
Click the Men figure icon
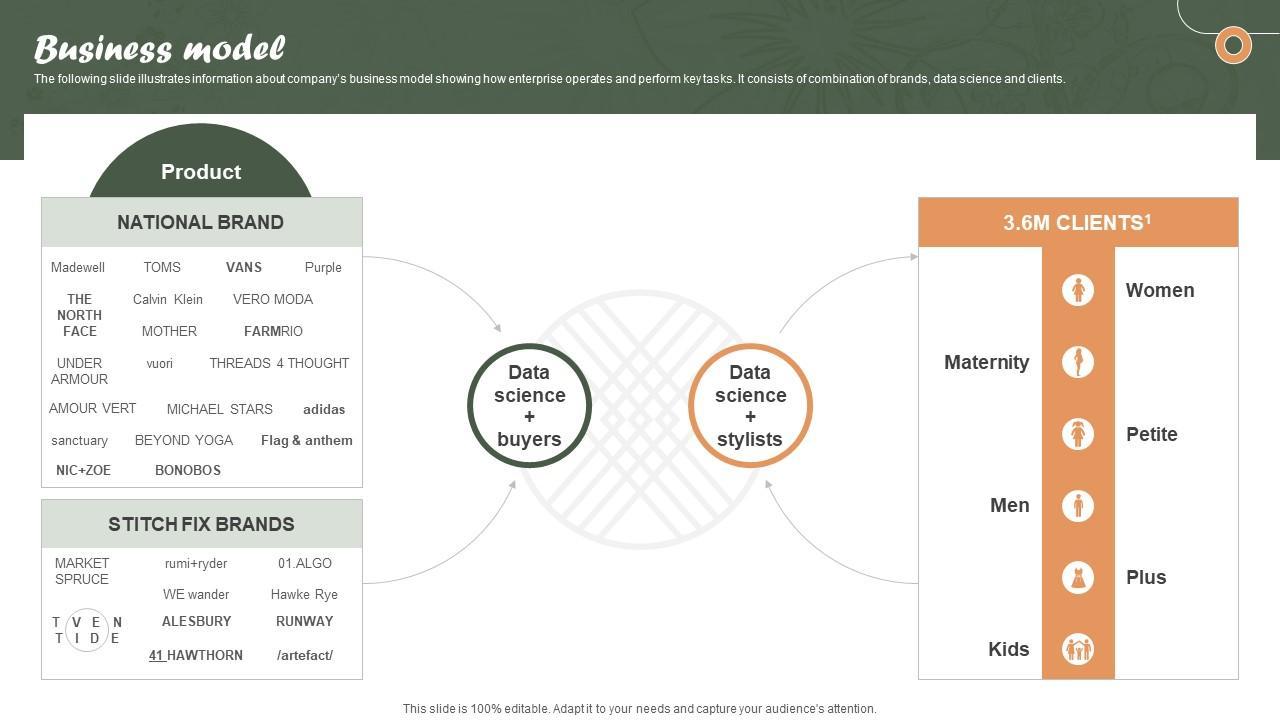1078,506
